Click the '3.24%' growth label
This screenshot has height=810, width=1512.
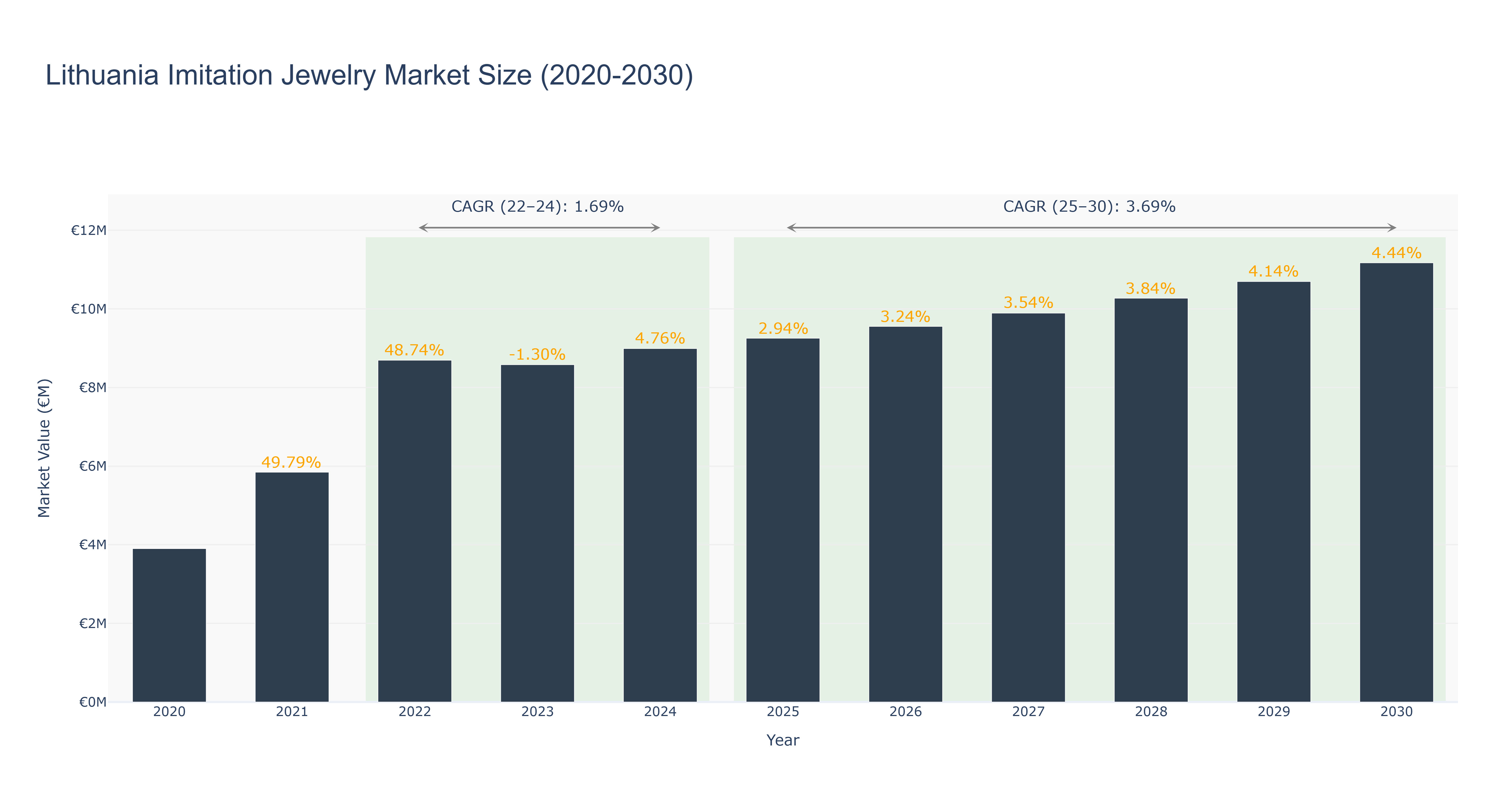pos(905,316)
